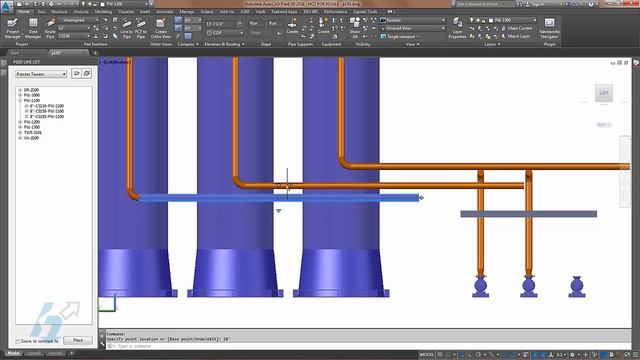Viewport: 640px width, 360px height.
Task: Switch to the Start drawing tab
Action: point(15,53)
